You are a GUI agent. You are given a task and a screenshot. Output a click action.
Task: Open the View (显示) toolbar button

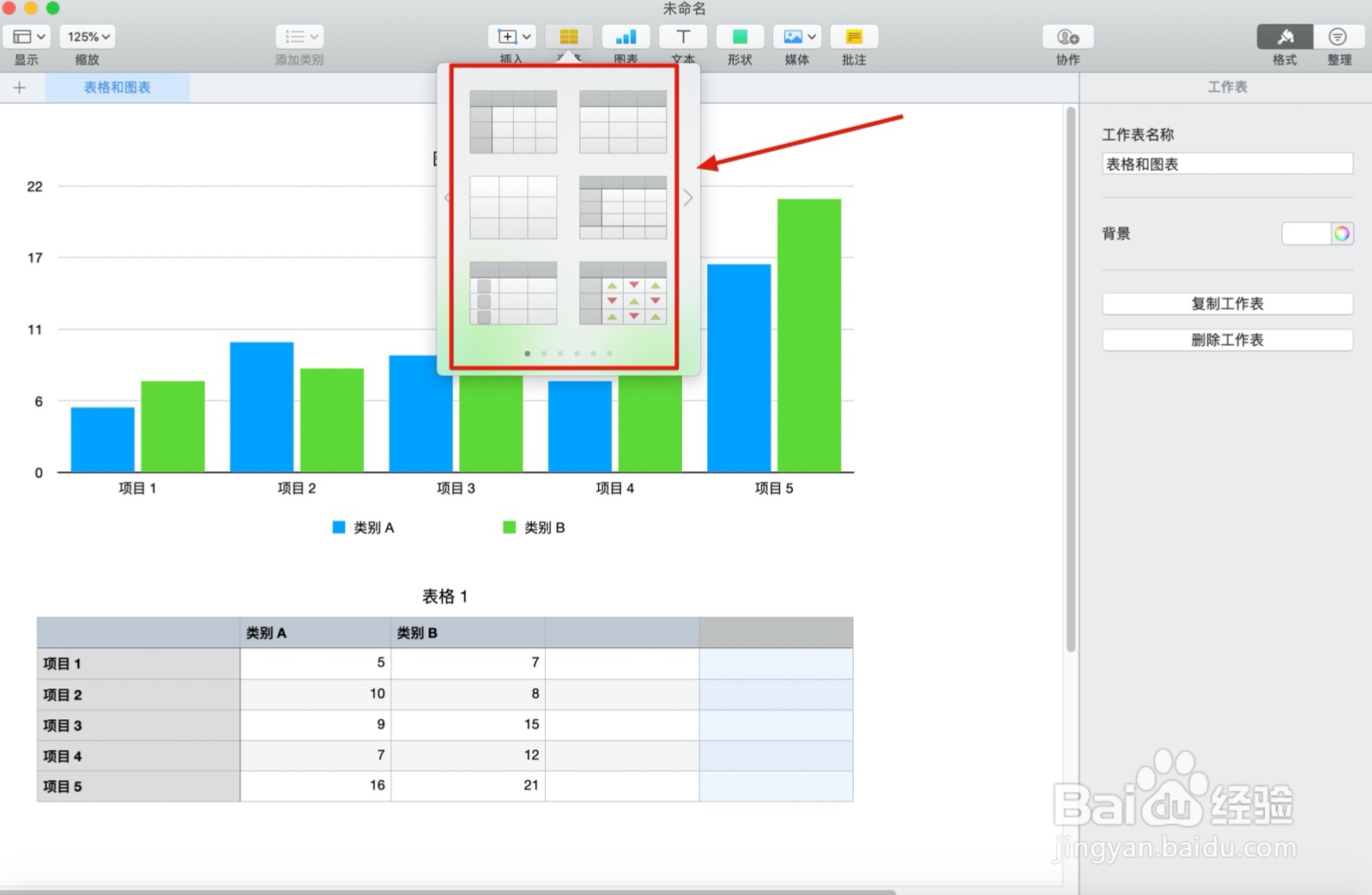tap(28, 37)
